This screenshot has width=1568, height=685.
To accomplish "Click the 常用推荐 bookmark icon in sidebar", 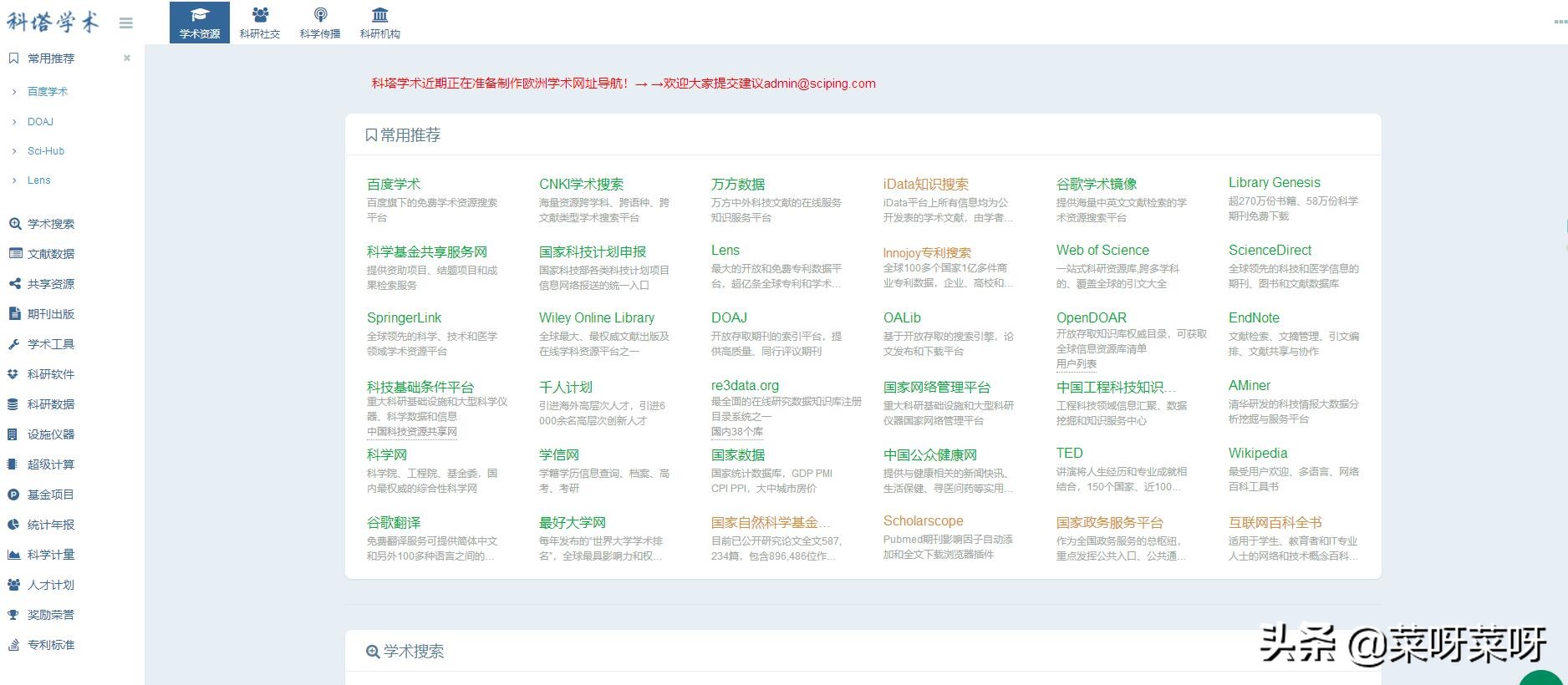I will 13,58.
